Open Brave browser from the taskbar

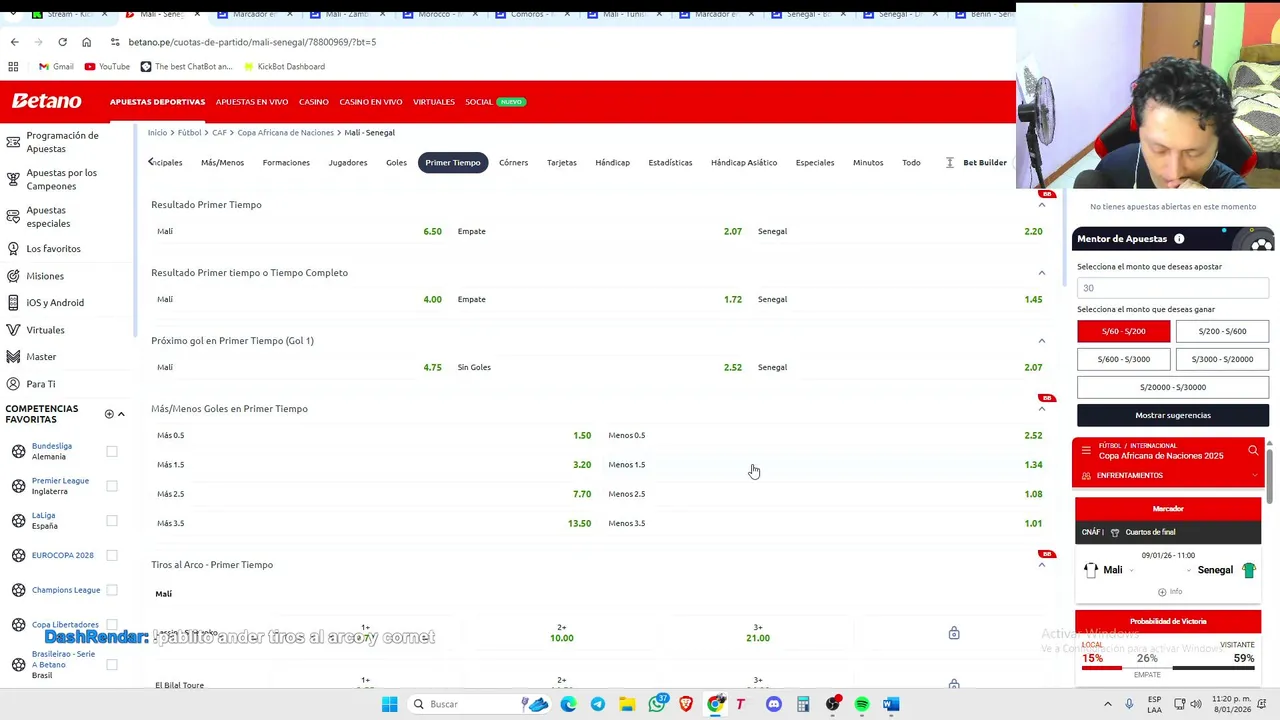point(686,704)
